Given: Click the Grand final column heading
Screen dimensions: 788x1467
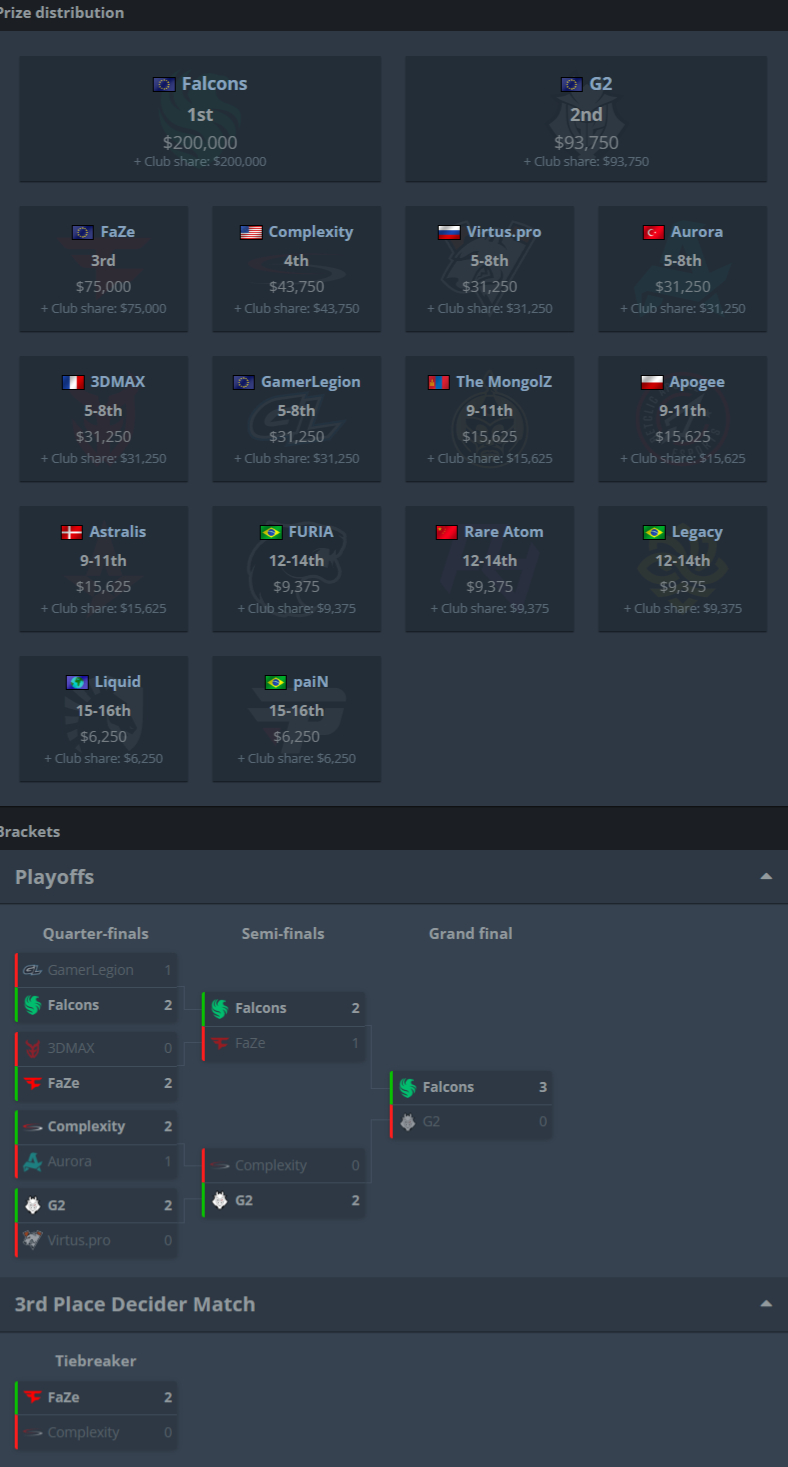Looking at the screenshot, I should pos(471,933).
